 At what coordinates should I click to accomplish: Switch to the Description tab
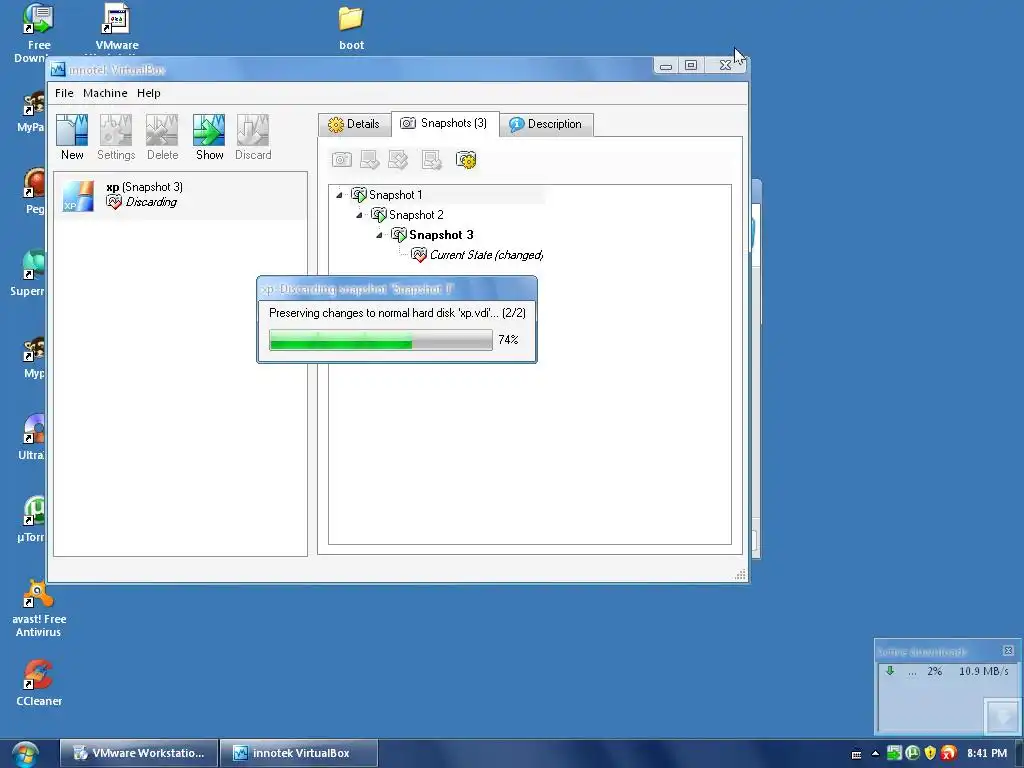pyautogui.click(x=546, y=124)
